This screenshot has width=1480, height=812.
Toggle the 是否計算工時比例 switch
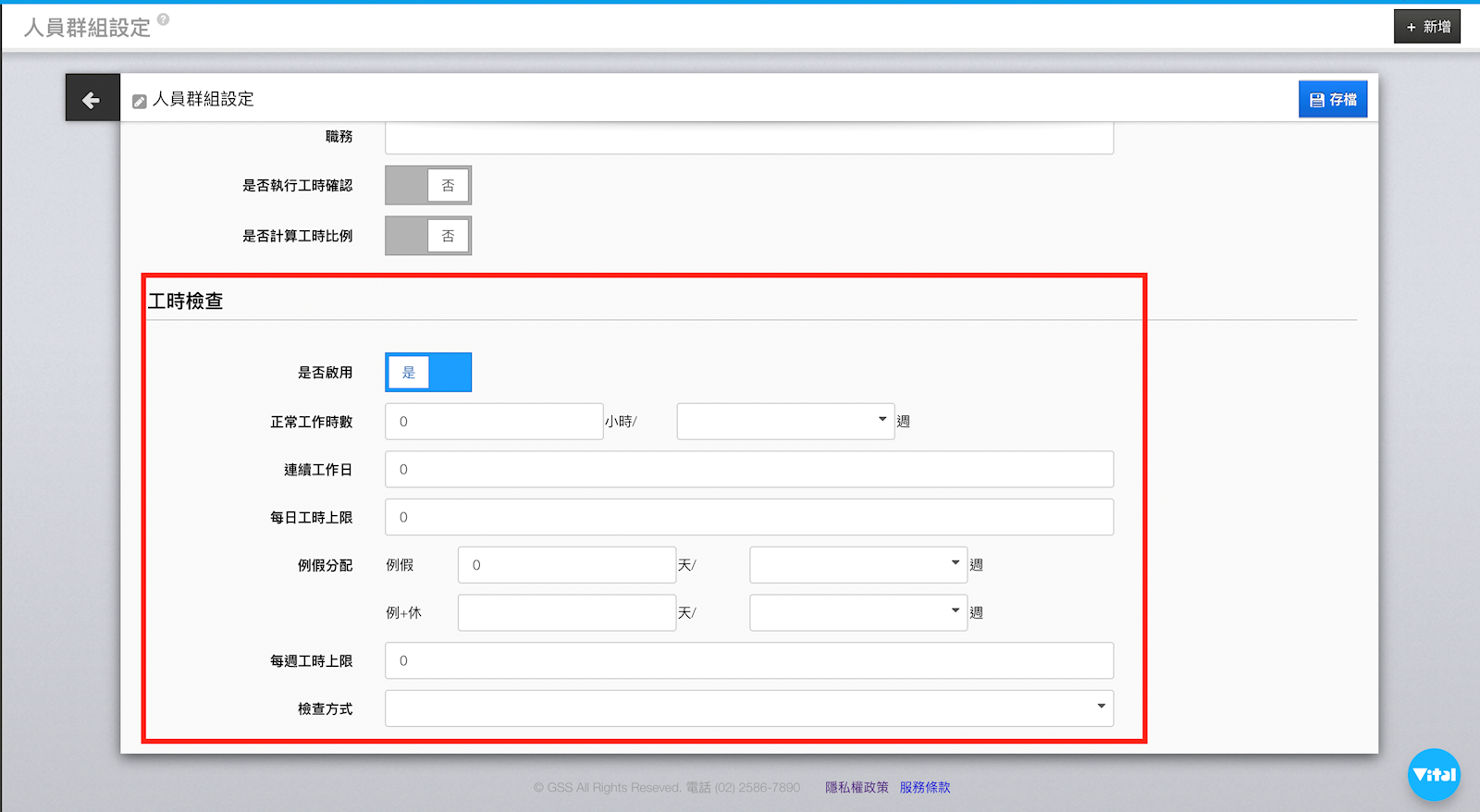pyautogui.click(x=427, y=236)
